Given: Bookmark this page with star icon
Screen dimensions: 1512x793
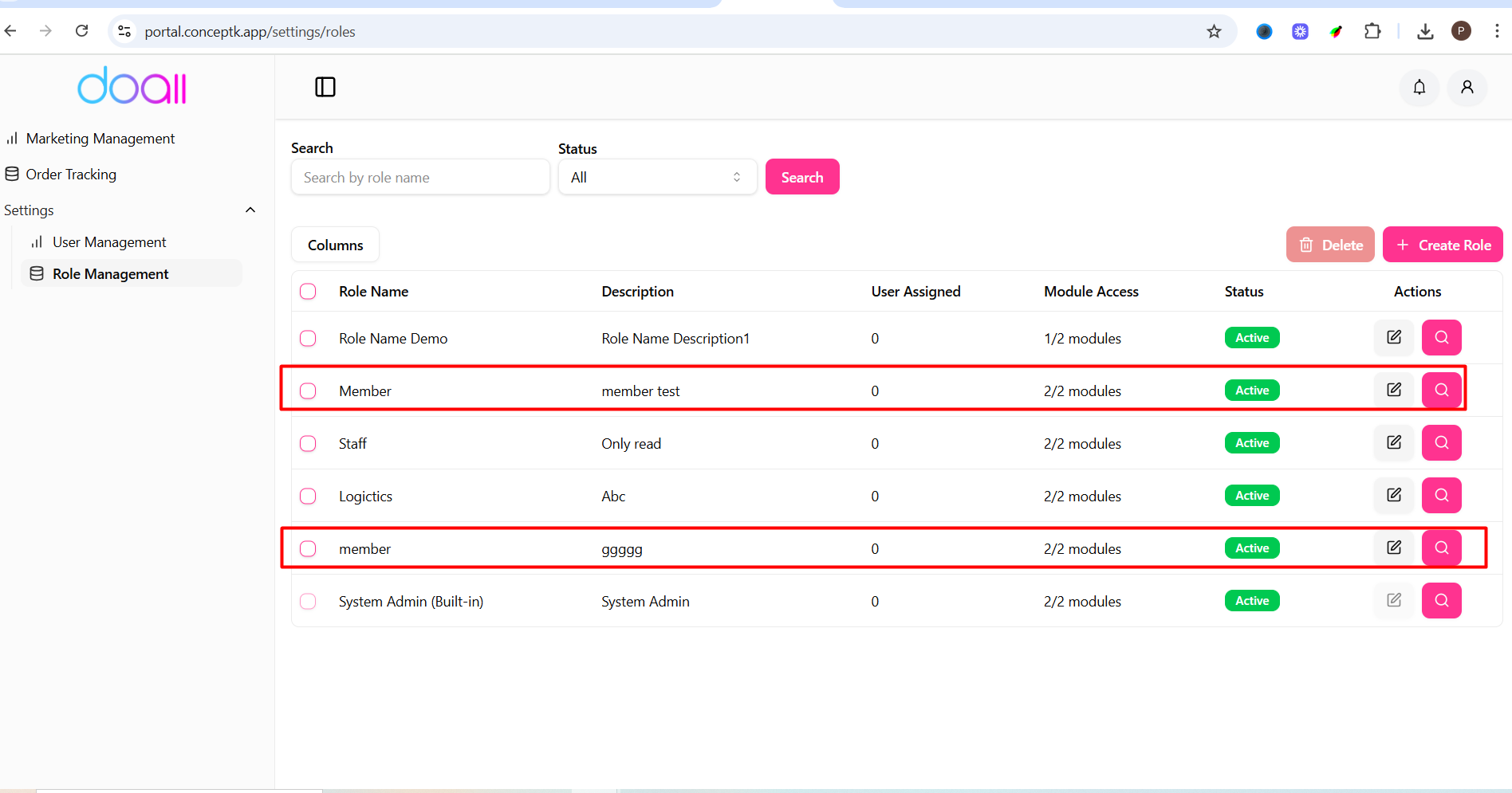Looking at the screenshot, I should [x=1214, y=32].
